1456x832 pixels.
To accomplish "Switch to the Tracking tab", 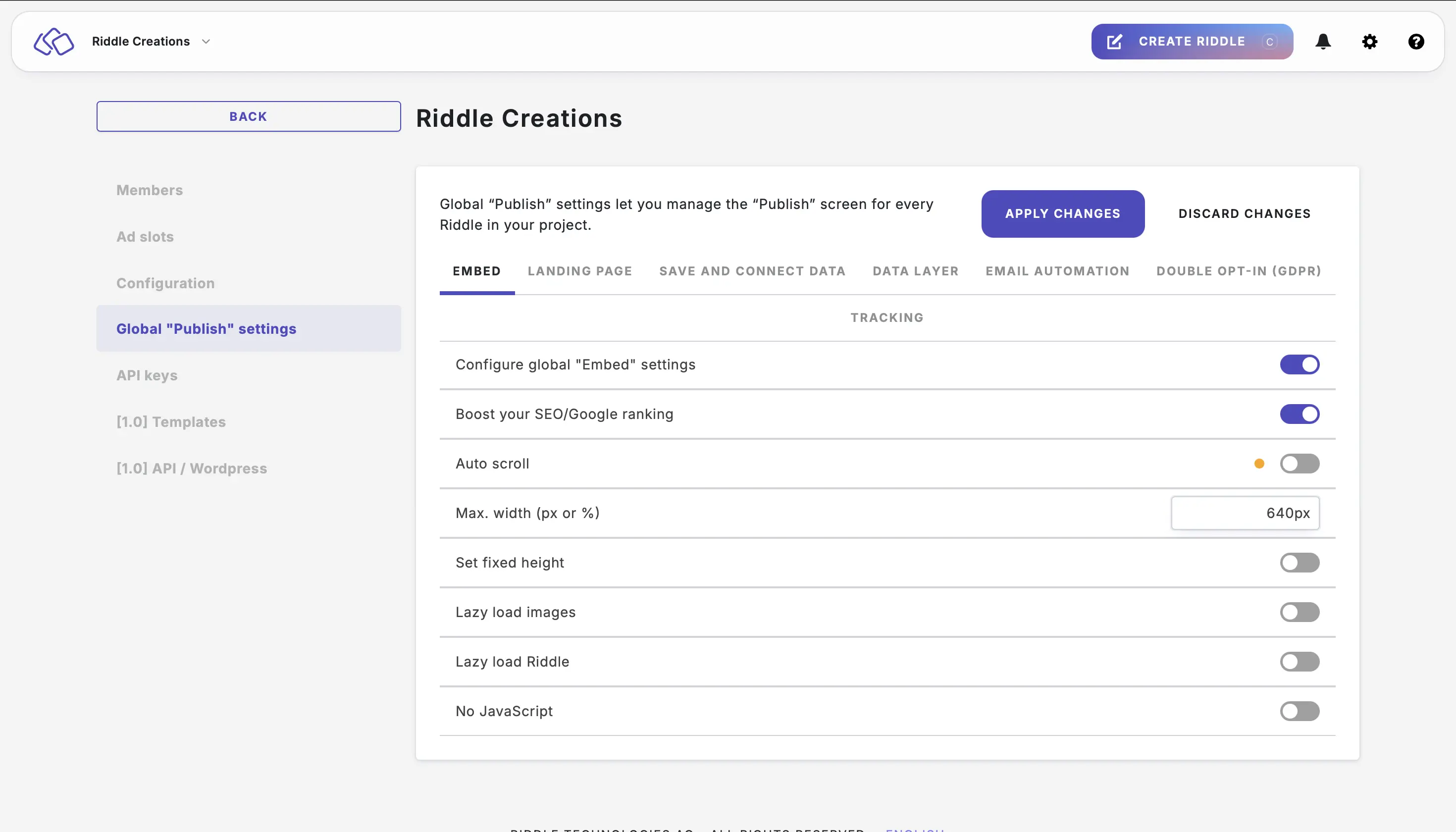I will (x=887, y=318).
